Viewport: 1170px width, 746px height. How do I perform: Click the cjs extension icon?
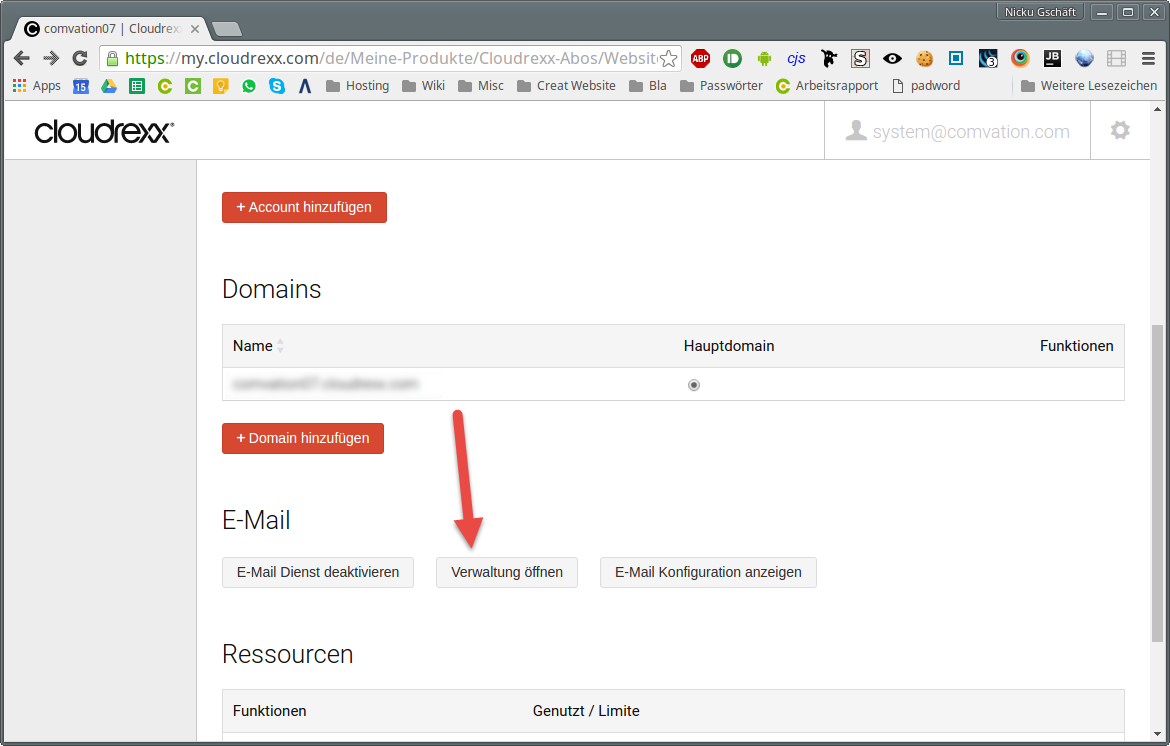pos(796,58)
